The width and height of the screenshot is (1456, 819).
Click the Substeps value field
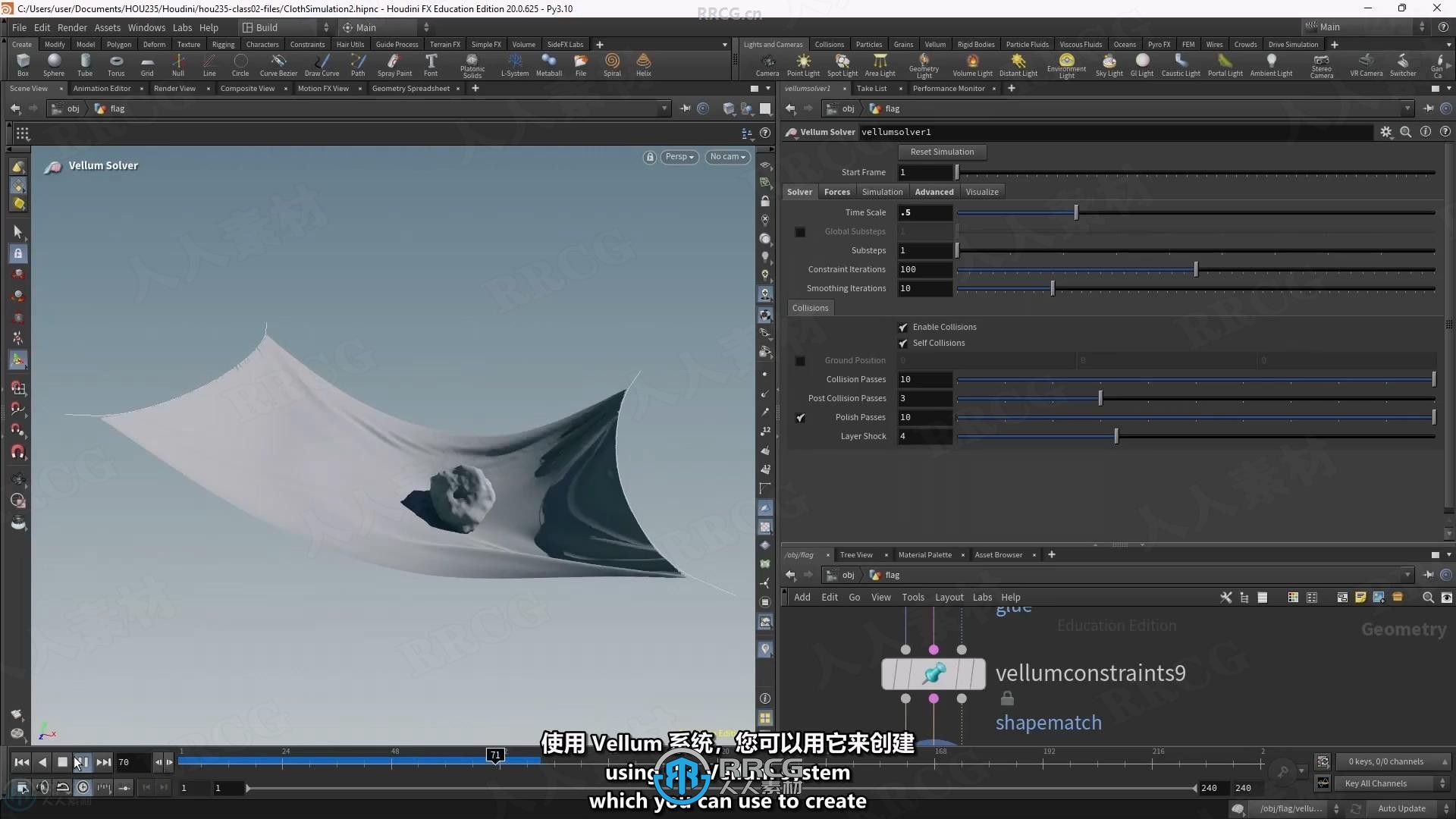(925, 250)
